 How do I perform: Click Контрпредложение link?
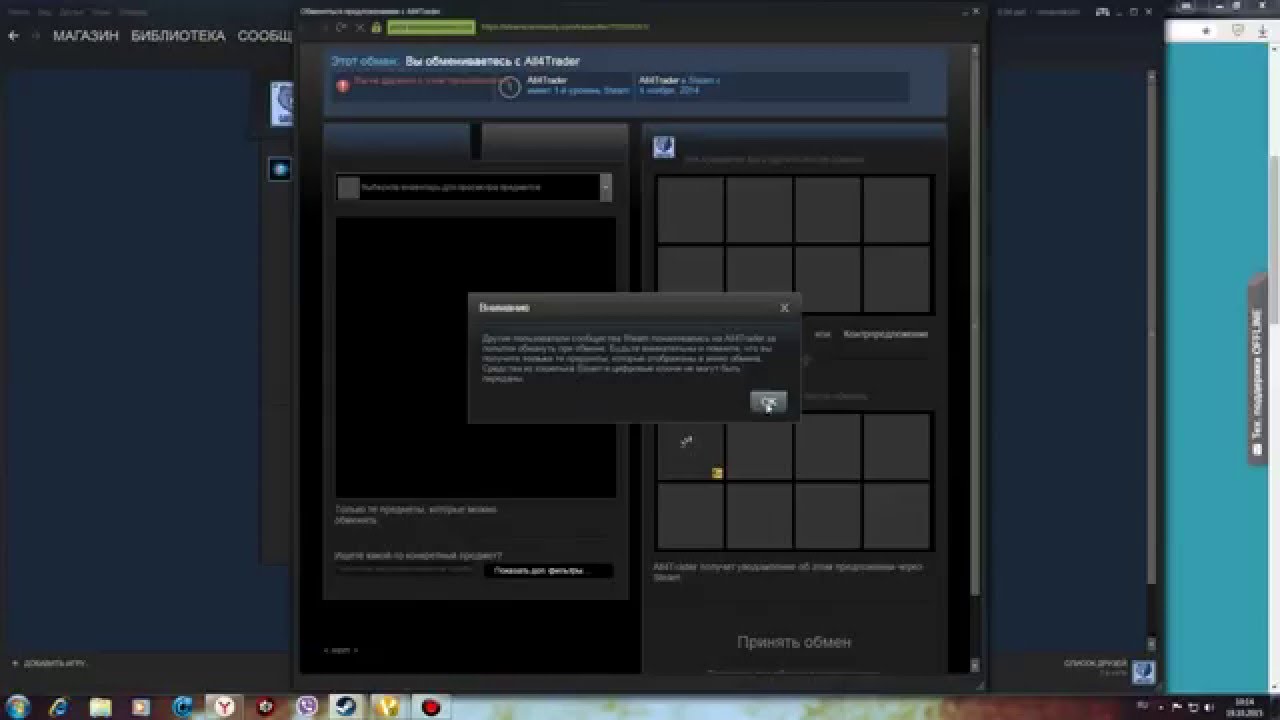tap(885, 334)
